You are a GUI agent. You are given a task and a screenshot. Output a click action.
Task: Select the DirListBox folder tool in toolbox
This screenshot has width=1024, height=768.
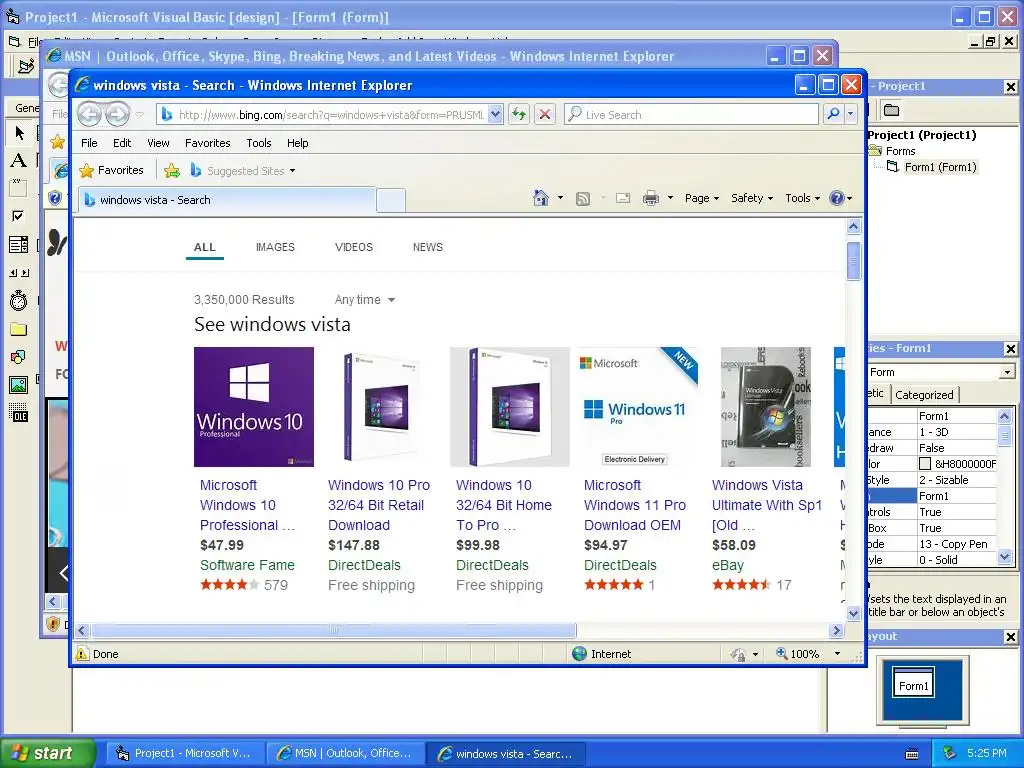pos(19,329)
